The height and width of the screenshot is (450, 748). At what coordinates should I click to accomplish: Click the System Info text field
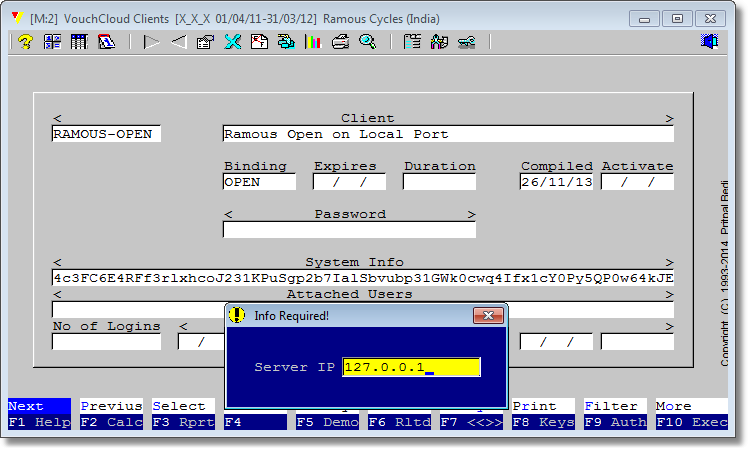click(363, 278)
